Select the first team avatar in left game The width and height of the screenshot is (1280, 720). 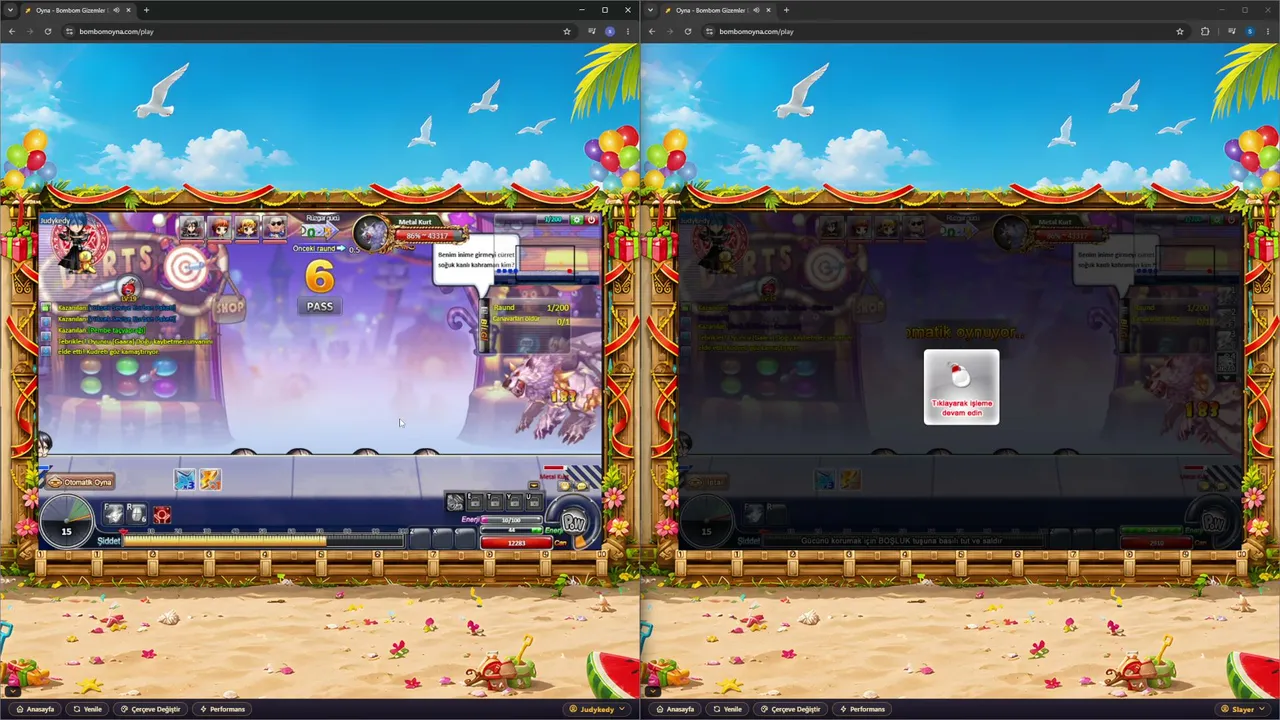pyautogui.click(x=190, y=227)
